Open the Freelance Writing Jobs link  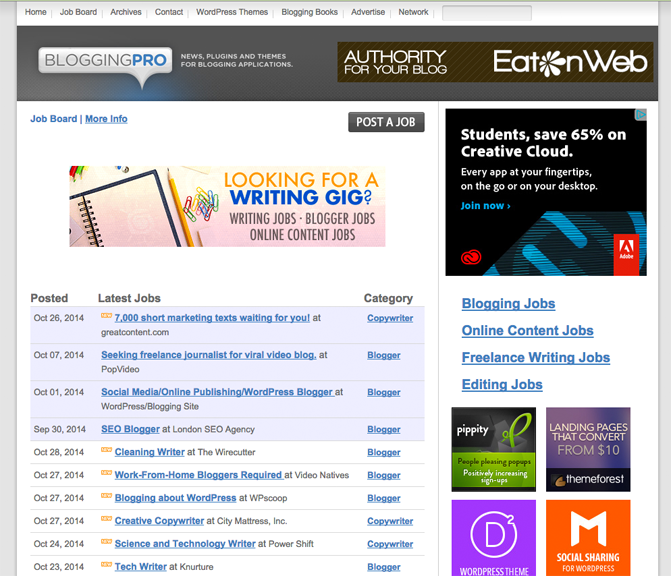(x=536, y=357)
